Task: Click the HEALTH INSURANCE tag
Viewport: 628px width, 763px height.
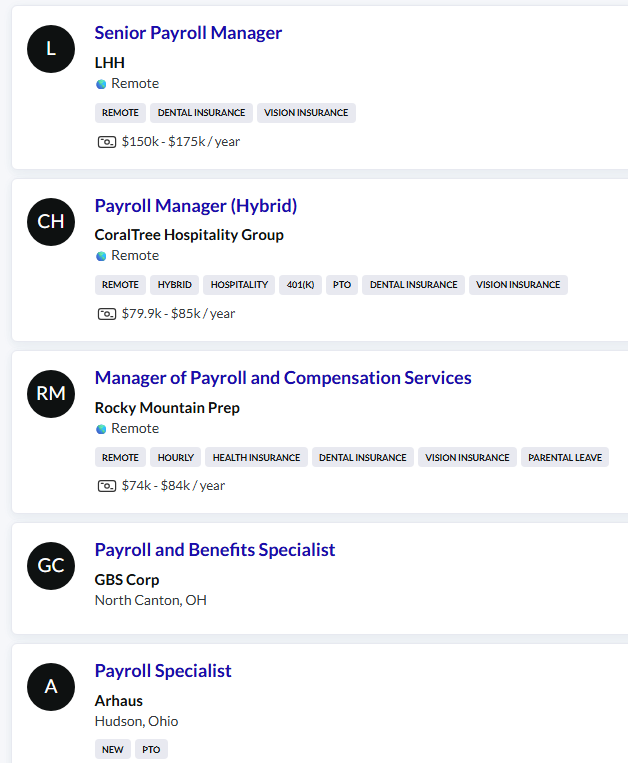Action: click(256, 457)
